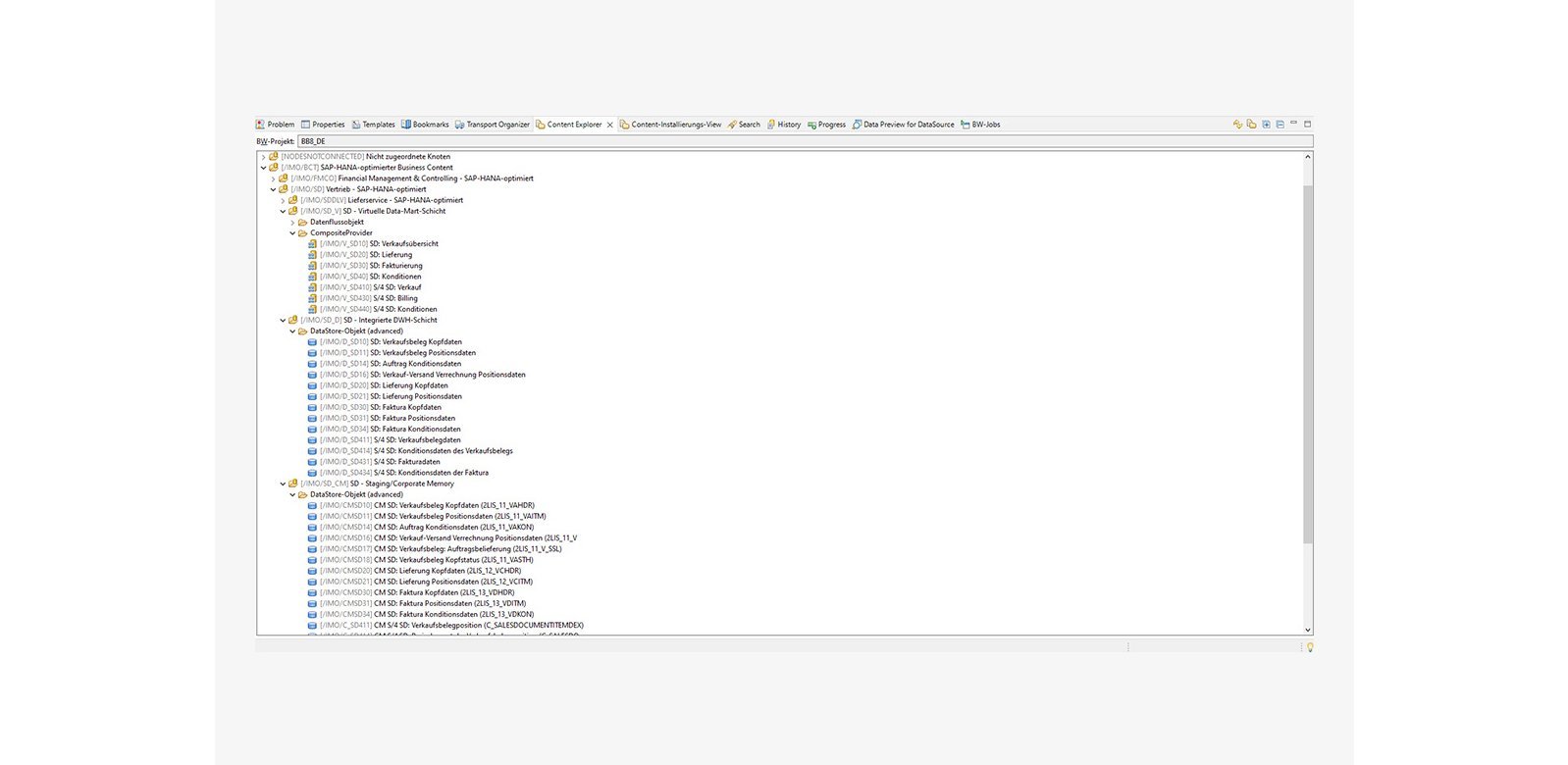Expand the Datenflussobjekt folder

click(292, 223)
